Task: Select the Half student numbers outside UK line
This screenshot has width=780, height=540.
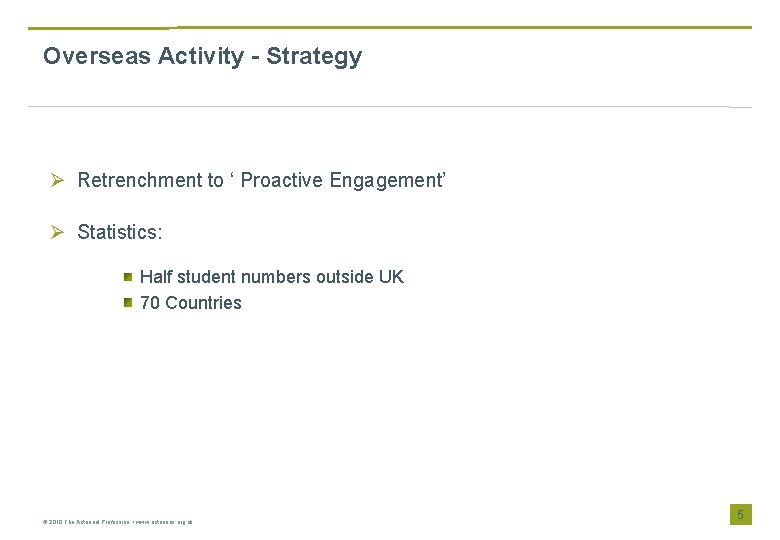Action: coord(272,276)
